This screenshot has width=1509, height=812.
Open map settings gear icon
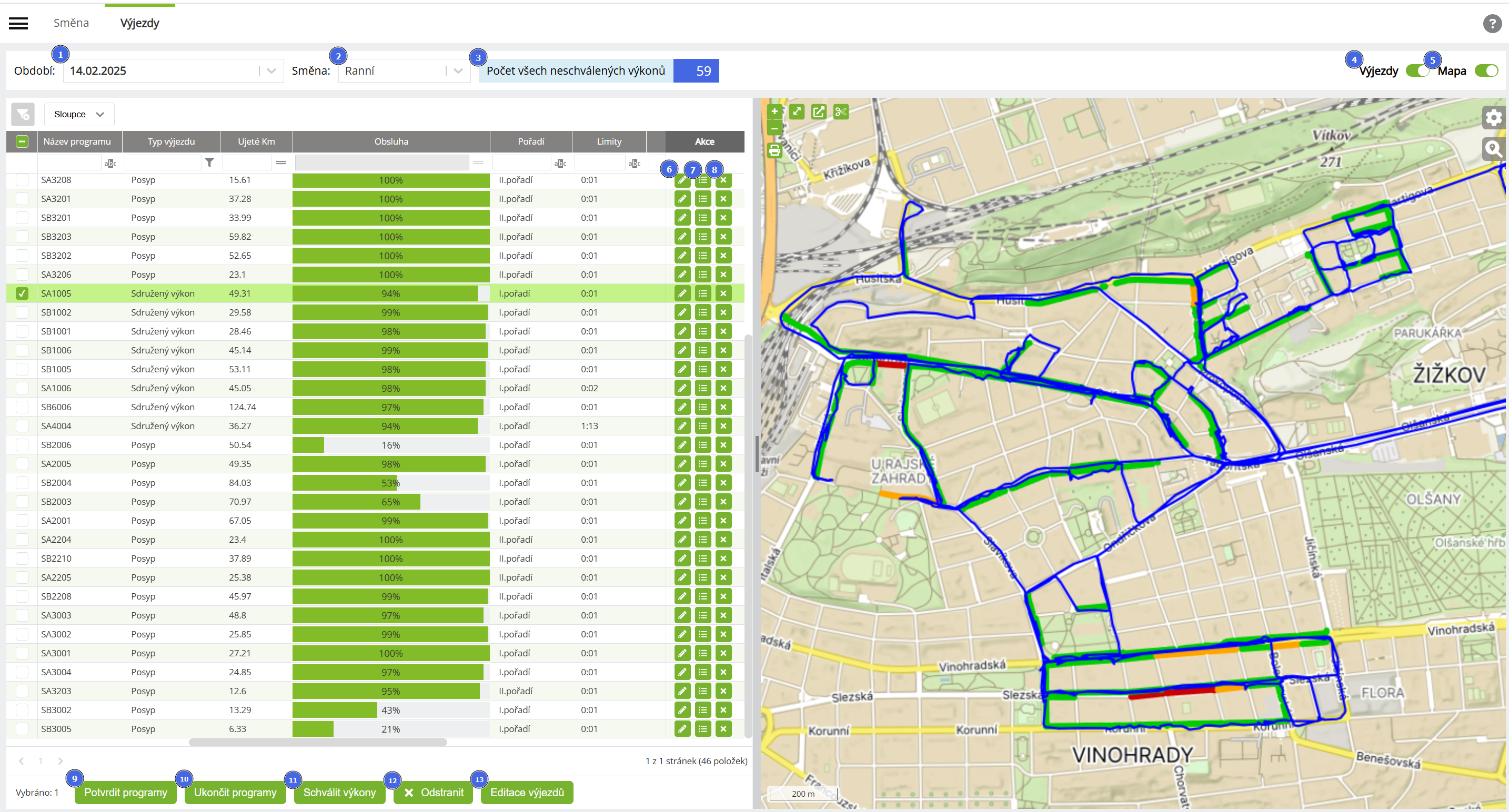coord(1493,118)
